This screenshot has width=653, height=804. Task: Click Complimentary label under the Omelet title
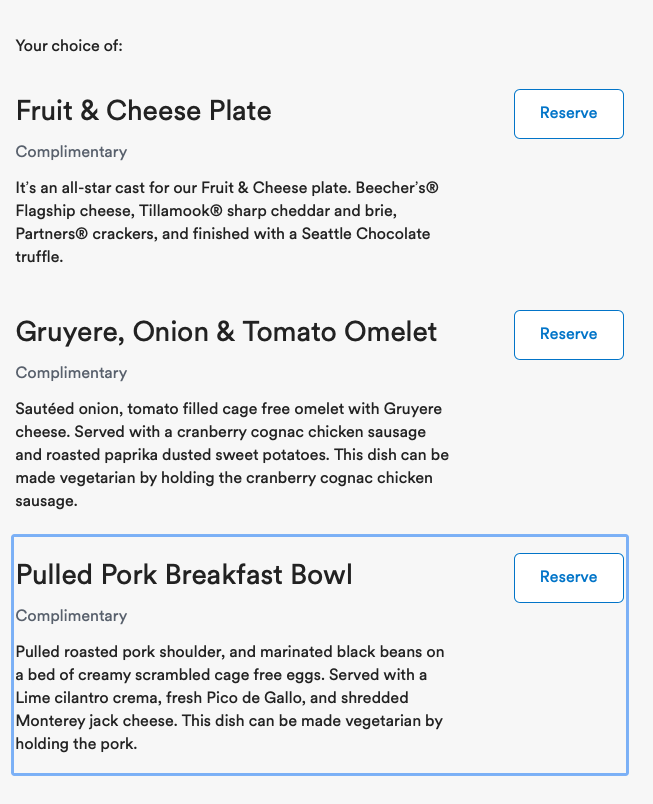(x=71, y=373)
